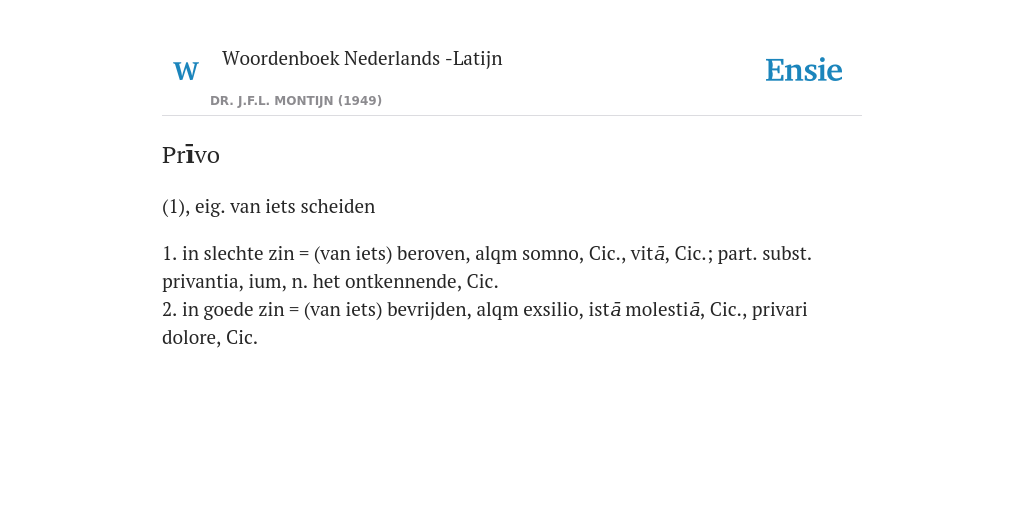Open the Woordenboek Nederlands -Latijn title
1024x512 pixels.
(x=362, y=58)
